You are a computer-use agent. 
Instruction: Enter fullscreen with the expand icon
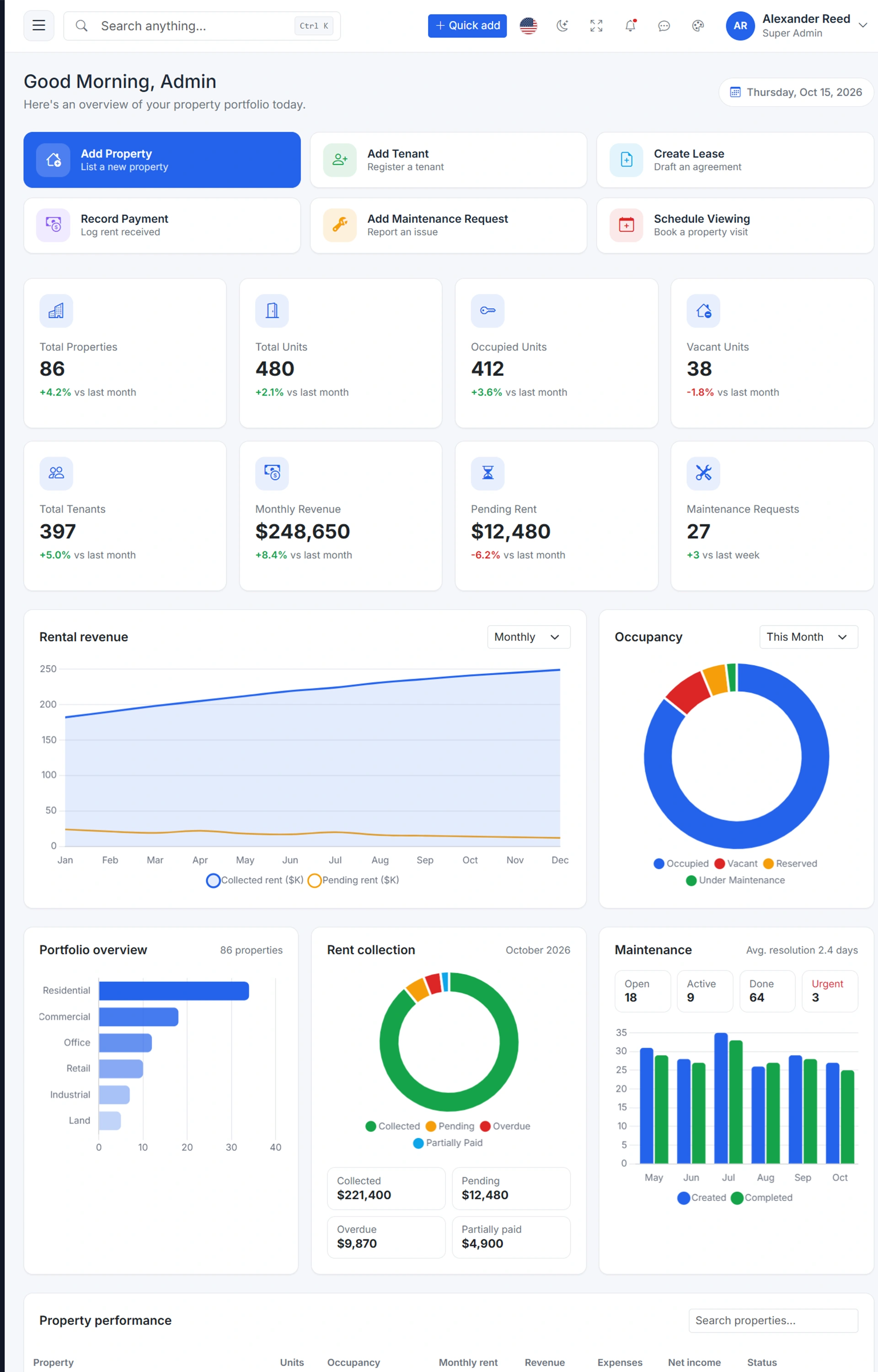[x=596, y=26]
